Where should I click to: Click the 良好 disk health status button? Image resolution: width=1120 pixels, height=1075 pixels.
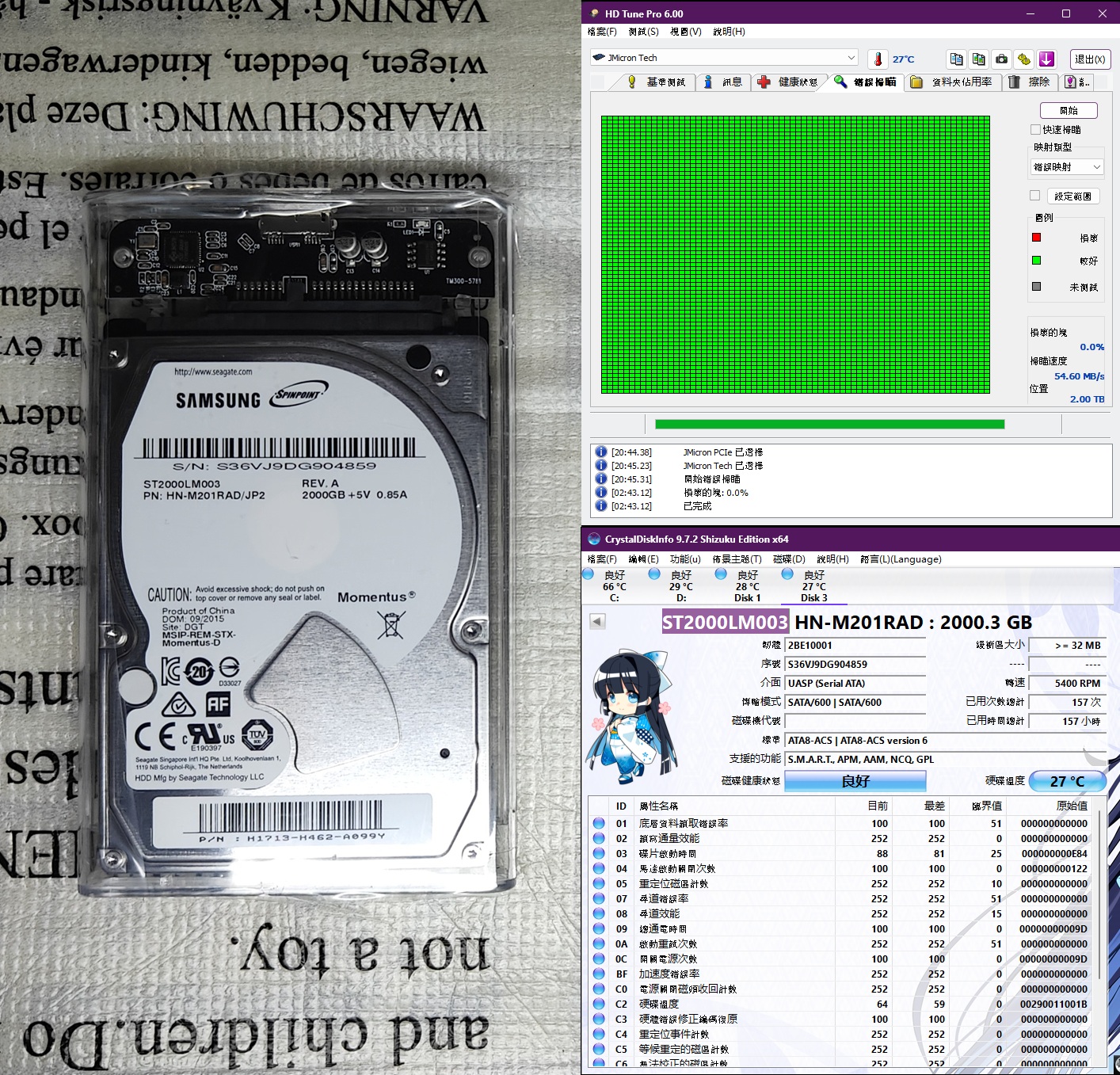click(855, 781)
